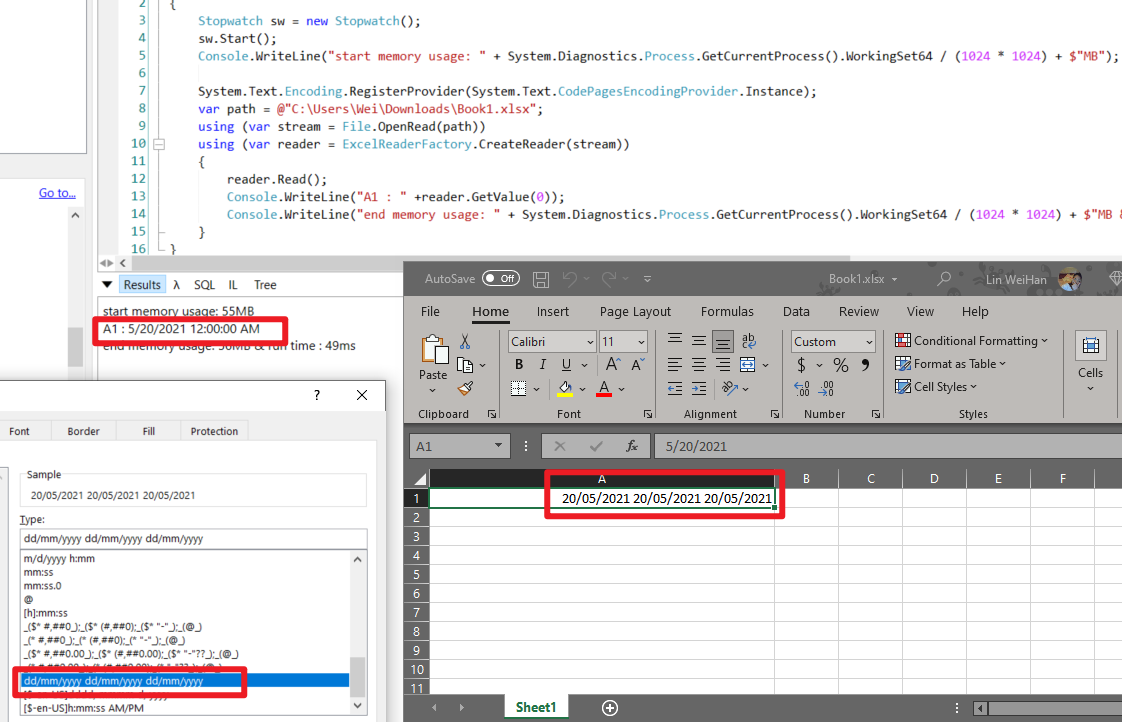Select Merge & Center icon

coord(745,364)
